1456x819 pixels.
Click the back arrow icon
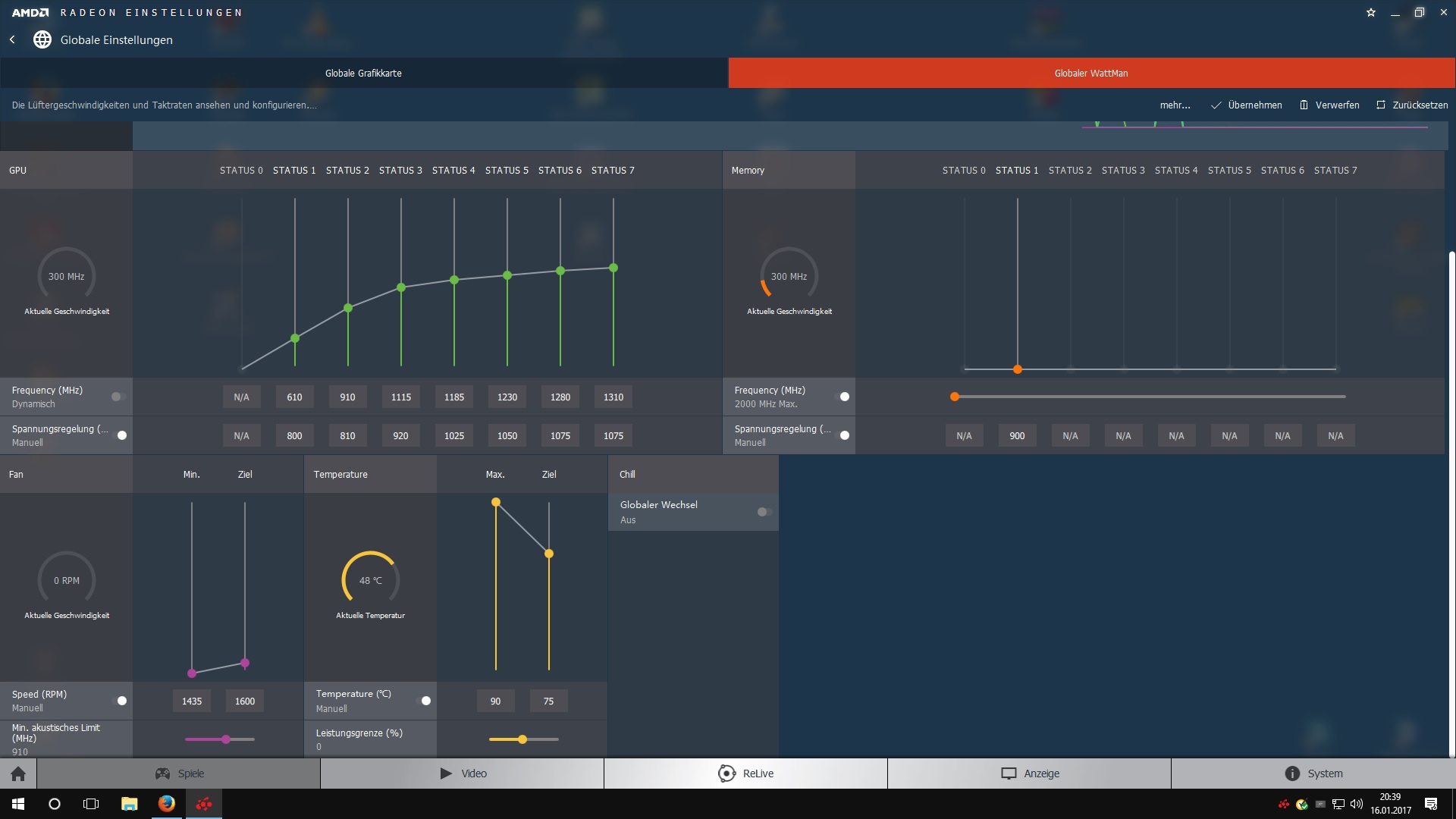click(x=12, y=39)
